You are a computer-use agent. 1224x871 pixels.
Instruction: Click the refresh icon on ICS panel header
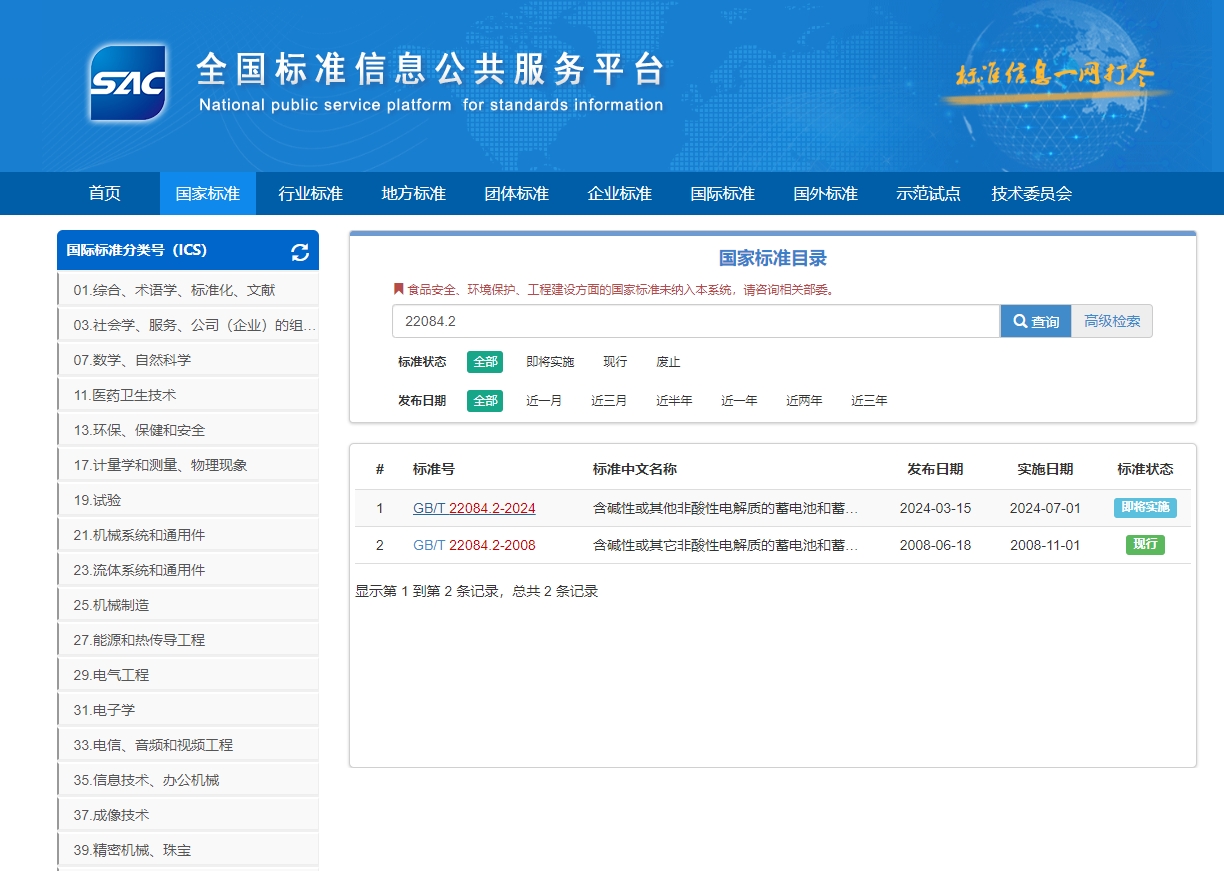click(x=300, y=253)
